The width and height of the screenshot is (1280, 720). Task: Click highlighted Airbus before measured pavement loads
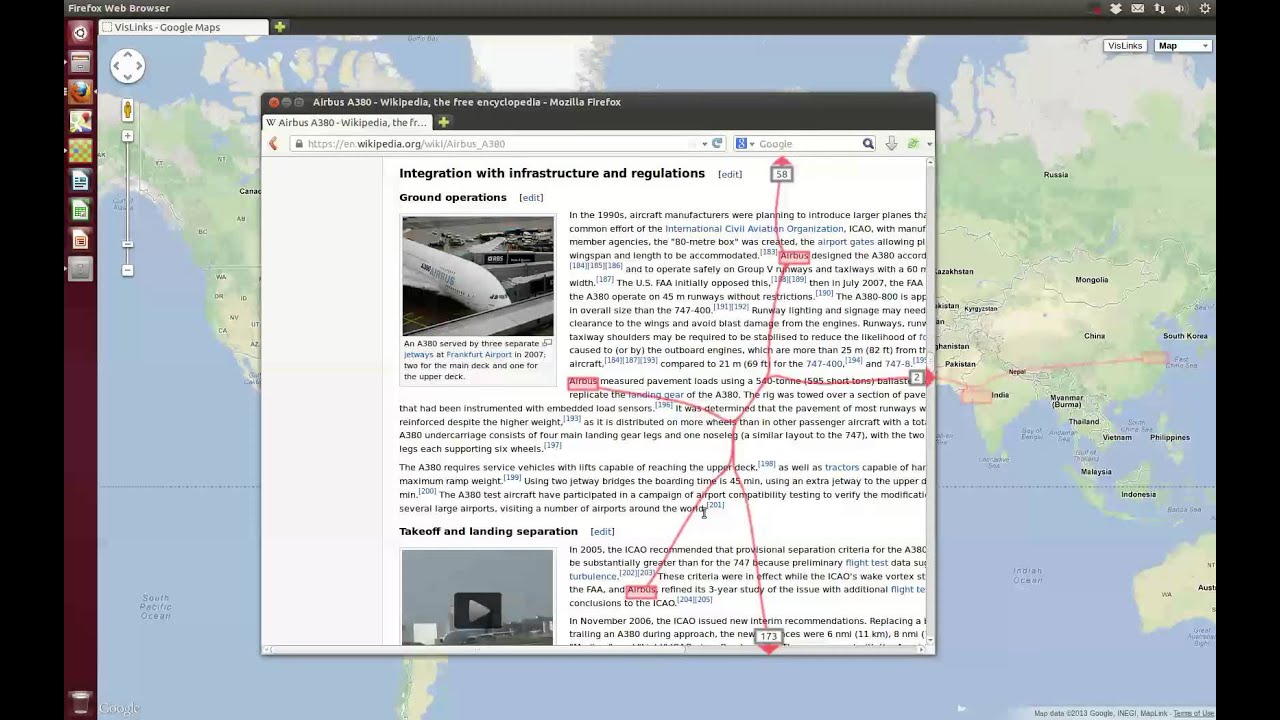click(583, 381)
